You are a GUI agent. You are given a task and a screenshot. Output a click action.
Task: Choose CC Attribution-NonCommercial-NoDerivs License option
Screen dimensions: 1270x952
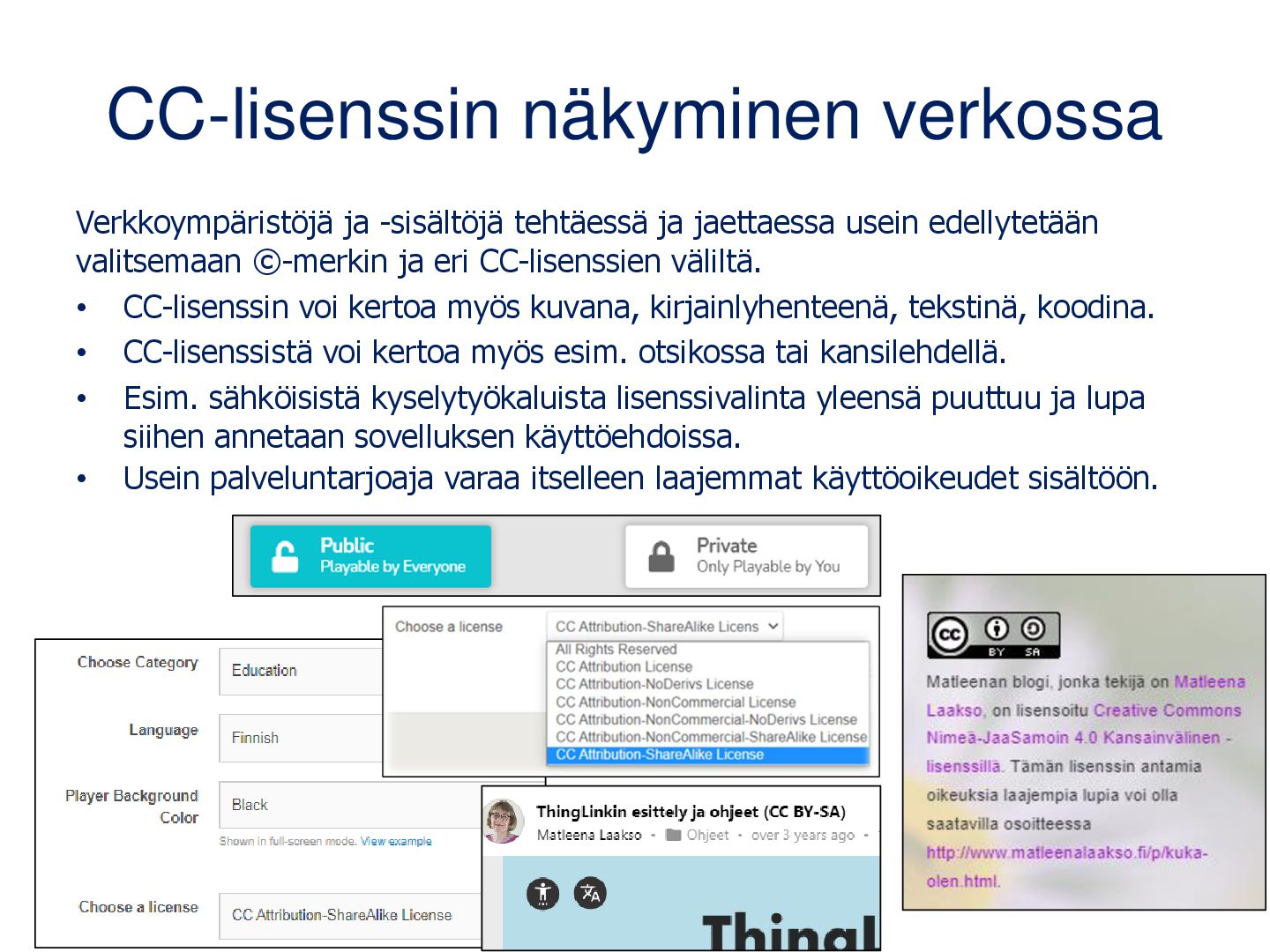[706, 719]
